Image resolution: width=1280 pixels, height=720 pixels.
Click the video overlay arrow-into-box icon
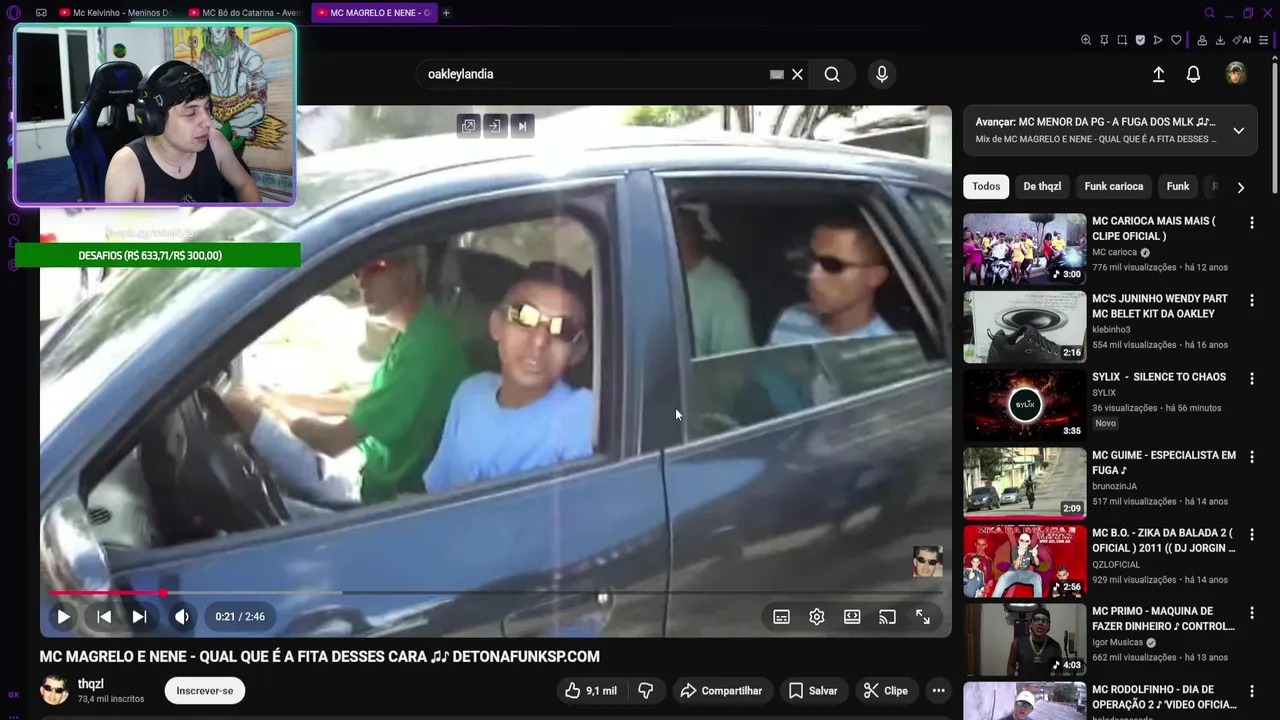[x=495, y=126]
